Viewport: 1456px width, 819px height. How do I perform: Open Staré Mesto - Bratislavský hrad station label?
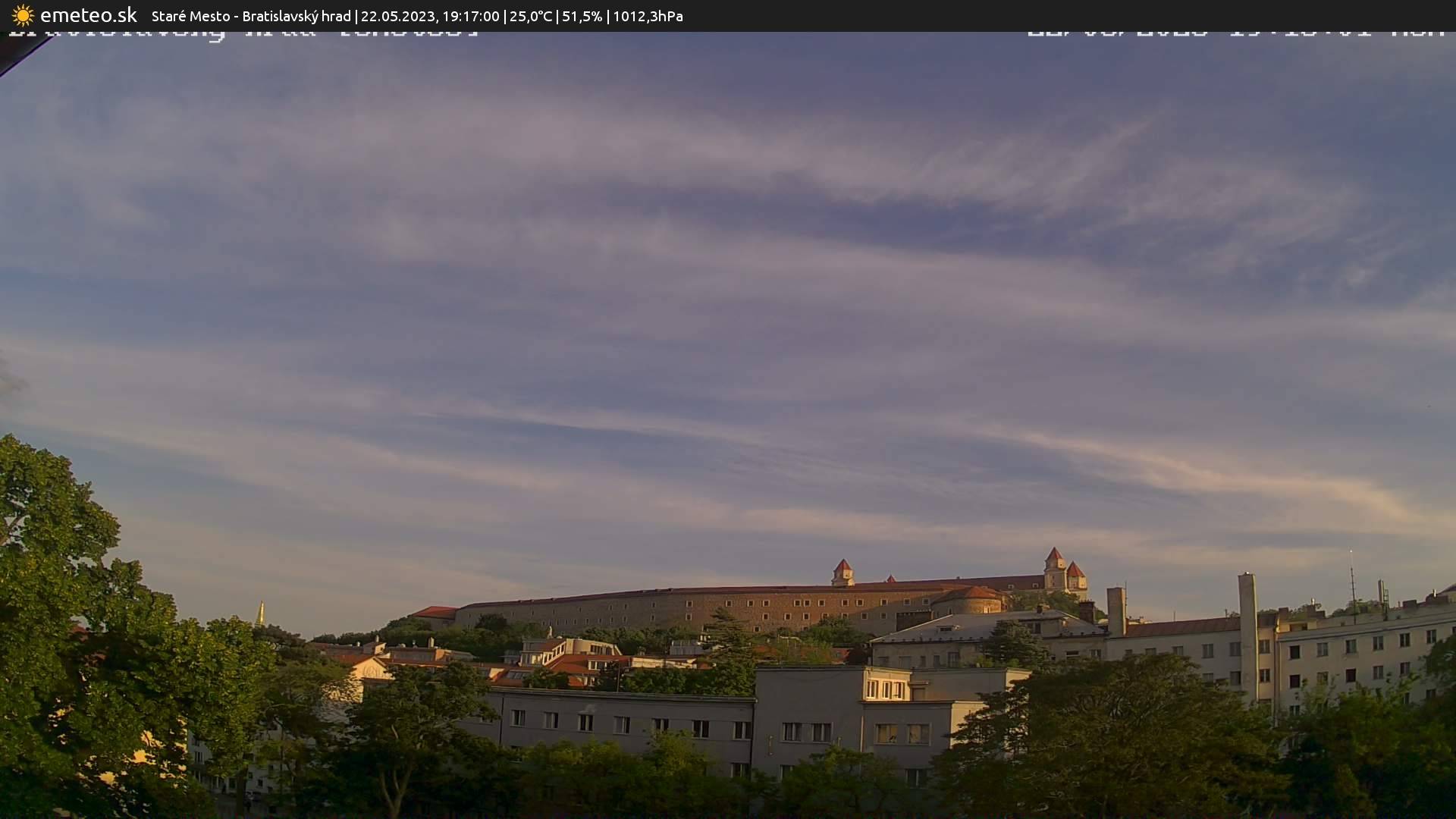click(250, 16)
